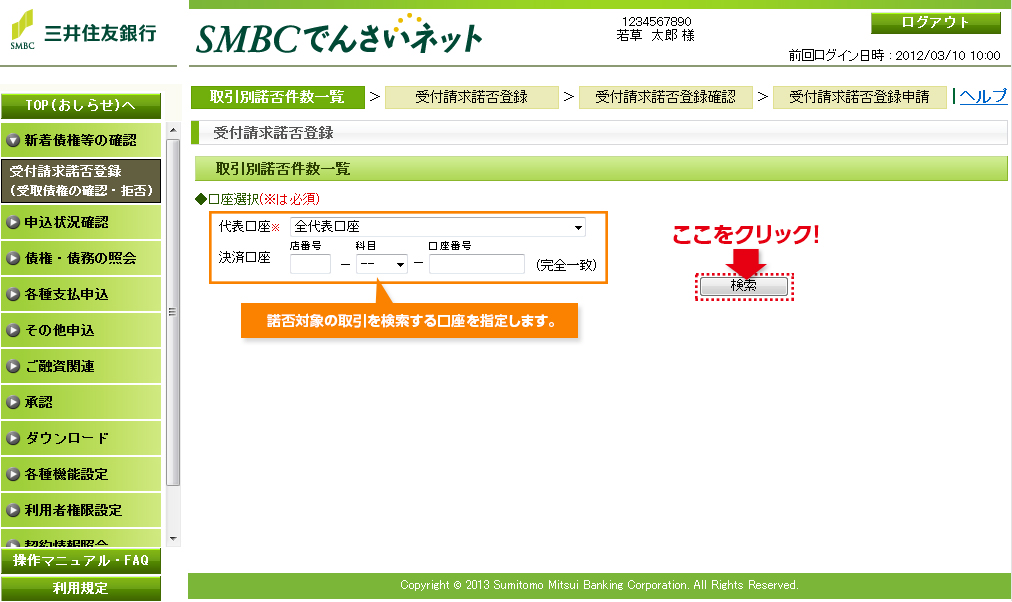Click the 取引別諾否件数一覧 section heading
This screenshot has width=1012, height=602.
[x=283, y=169]
